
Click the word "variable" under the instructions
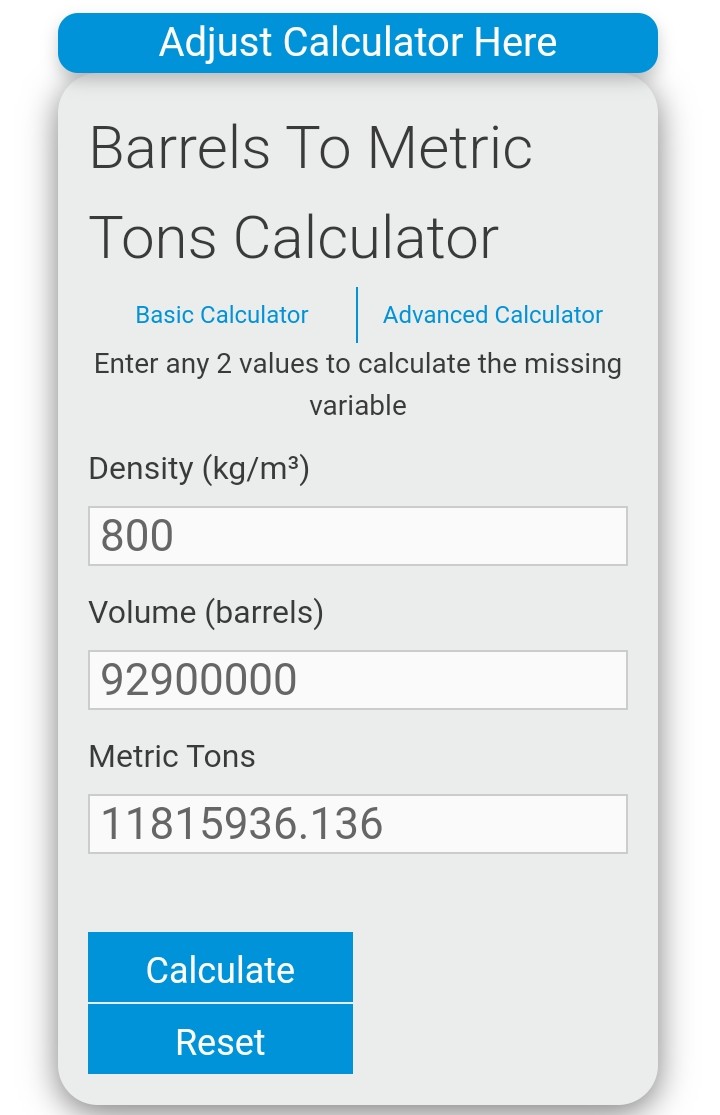[x=358, y=406]
